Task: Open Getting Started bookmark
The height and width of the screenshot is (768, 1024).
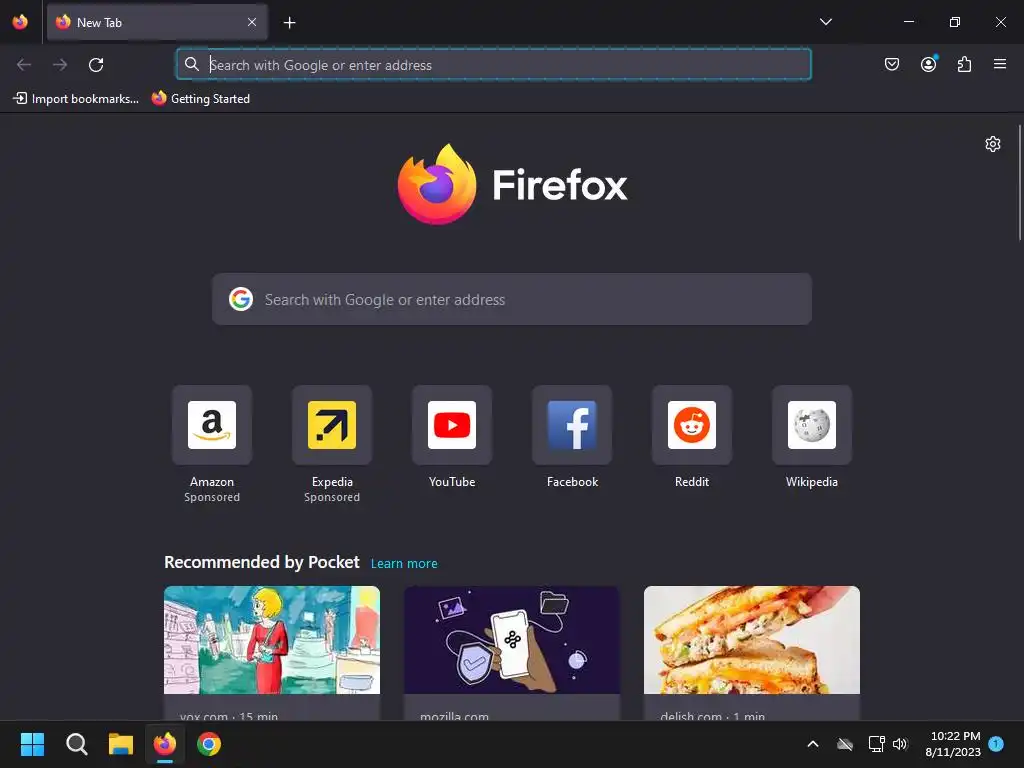Action: coord(200,99)
